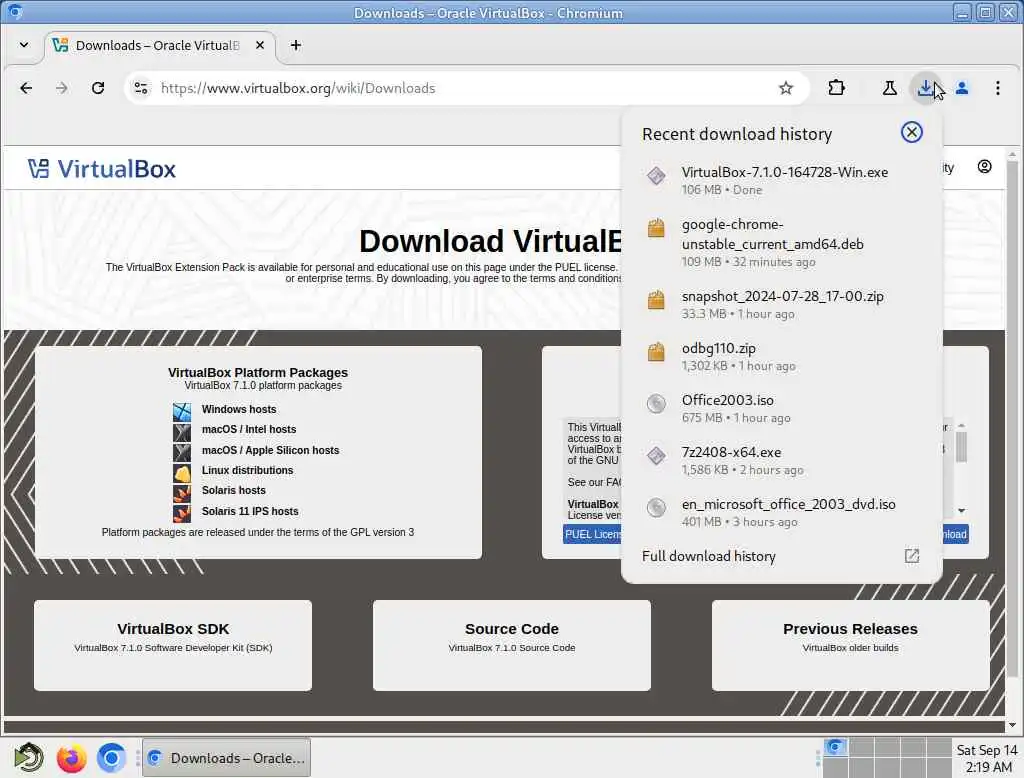Click the Windows hosts icon
The height and width of the screenshot is (778, 1024).
click(x=182, y=412)
